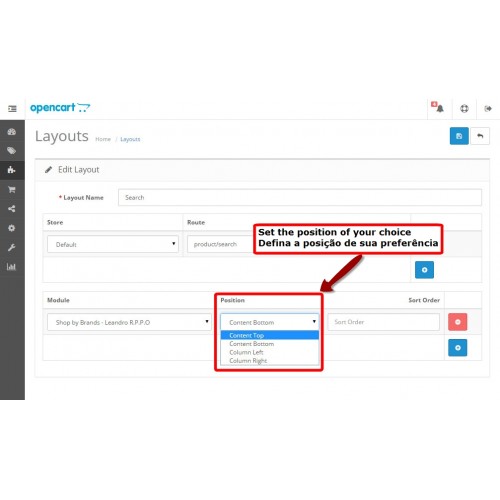This screenshot has height=500, width=500.
Task: Open the System gear sidebar icon
Action: 12,228
